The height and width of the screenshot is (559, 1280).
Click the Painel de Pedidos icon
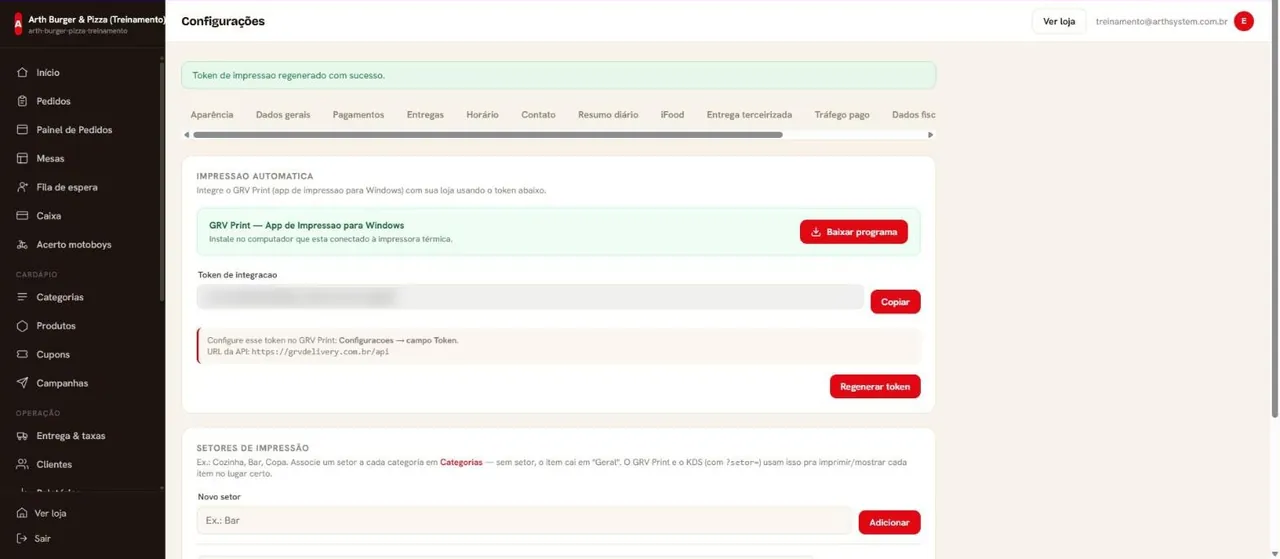tap(22, 130)
